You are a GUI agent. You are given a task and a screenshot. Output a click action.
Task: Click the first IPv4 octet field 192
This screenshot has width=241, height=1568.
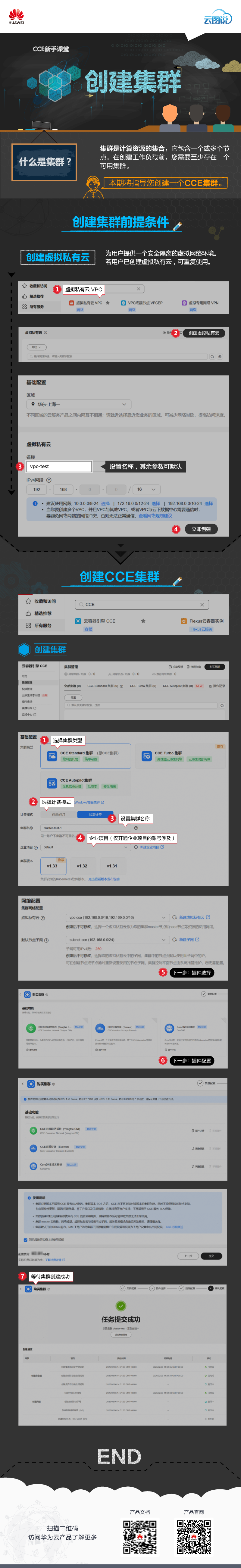37,490
